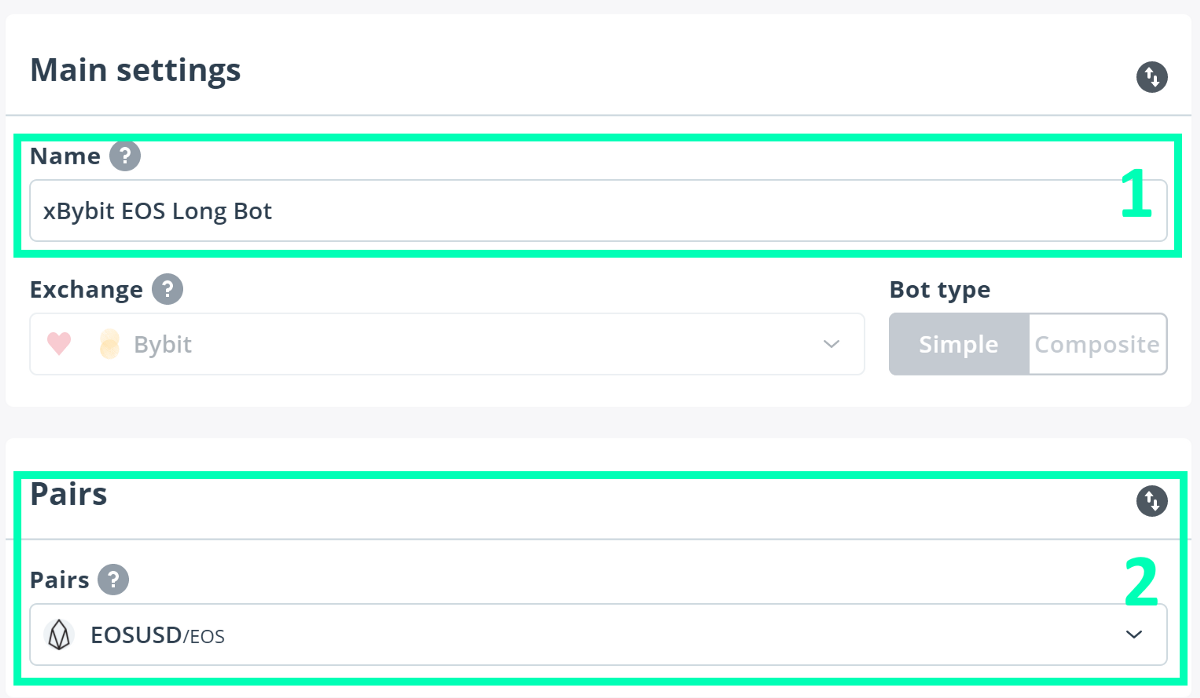The image size is (1200, 698).
Task: Click the bold Pairs section heading
Action: [68, 493]
